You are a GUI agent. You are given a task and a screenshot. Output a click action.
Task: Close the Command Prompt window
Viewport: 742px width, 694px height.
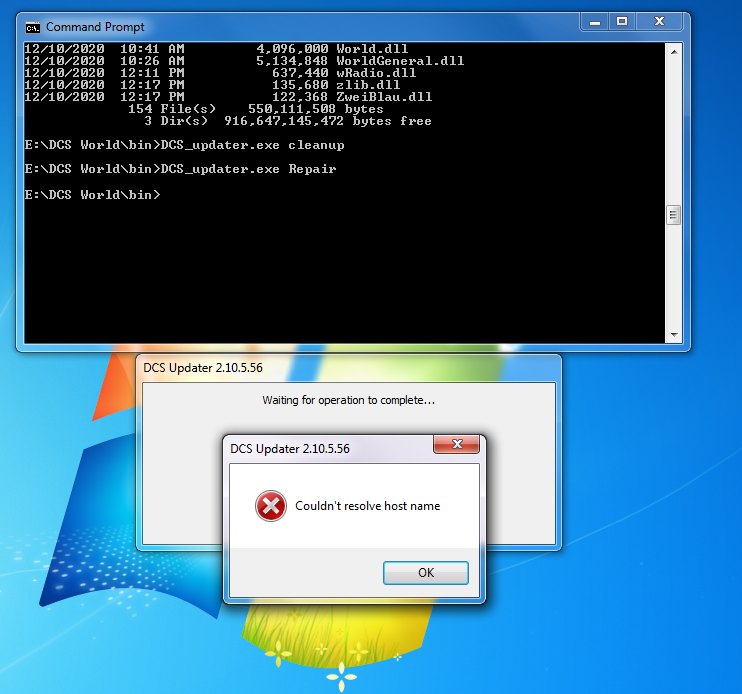click(659, 22)
